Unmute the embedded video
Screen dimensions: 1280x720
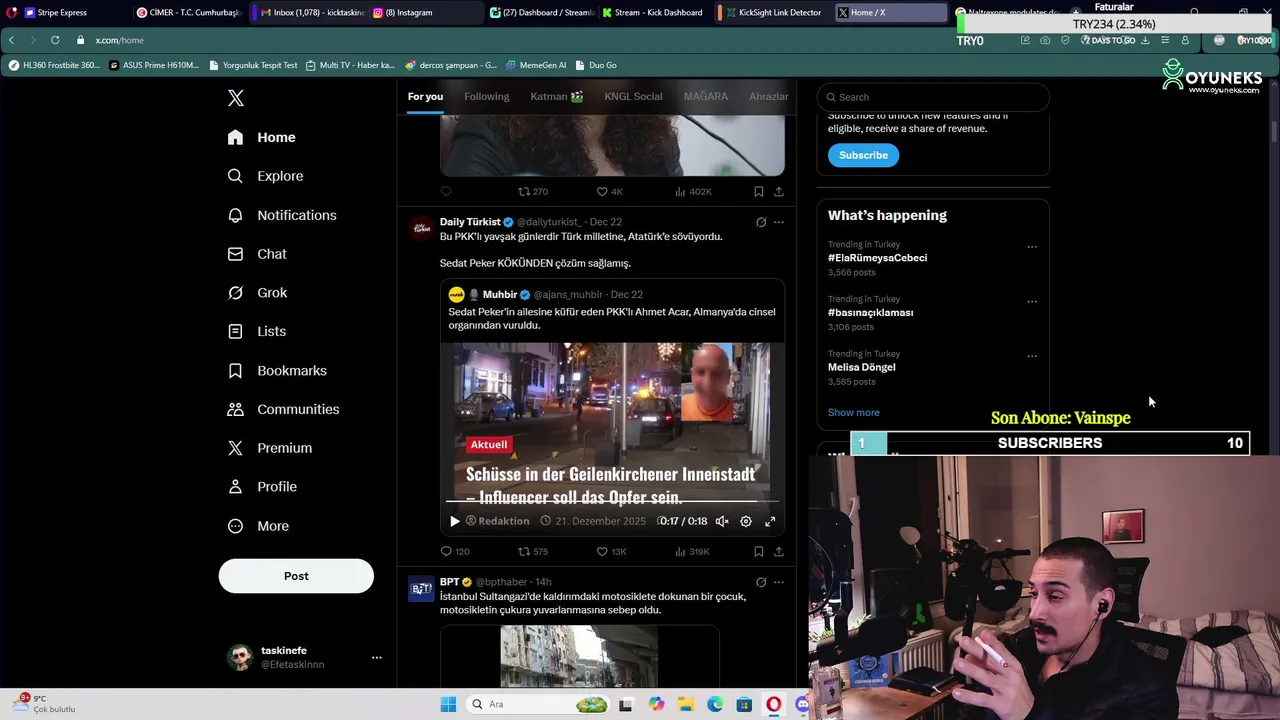pos(722,521)
